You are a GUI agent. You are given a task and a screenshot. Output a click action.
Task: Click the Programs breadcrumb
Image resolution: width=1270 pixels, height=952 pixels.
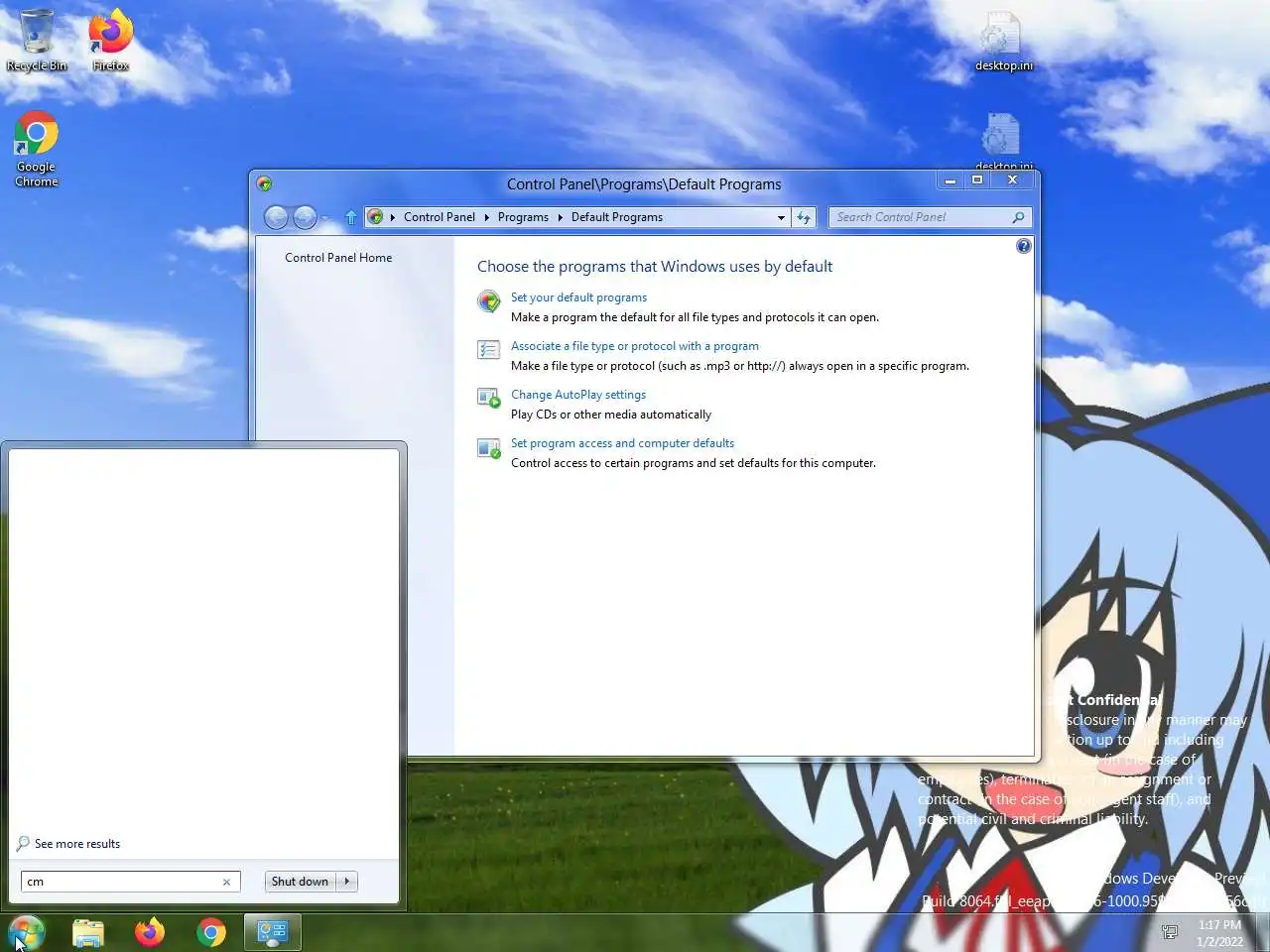click(523, 217)
